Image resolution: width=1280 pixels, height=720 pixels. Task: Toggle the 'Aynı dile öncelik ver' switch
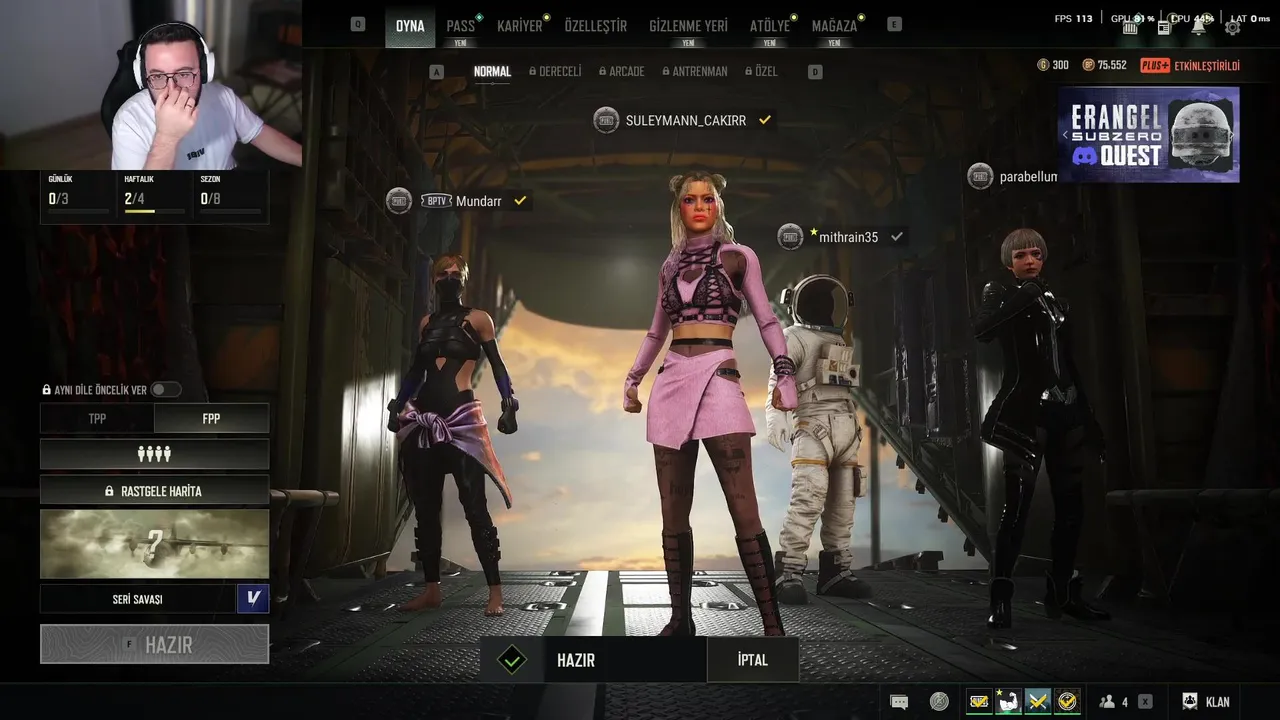click(x=165, y=390)
